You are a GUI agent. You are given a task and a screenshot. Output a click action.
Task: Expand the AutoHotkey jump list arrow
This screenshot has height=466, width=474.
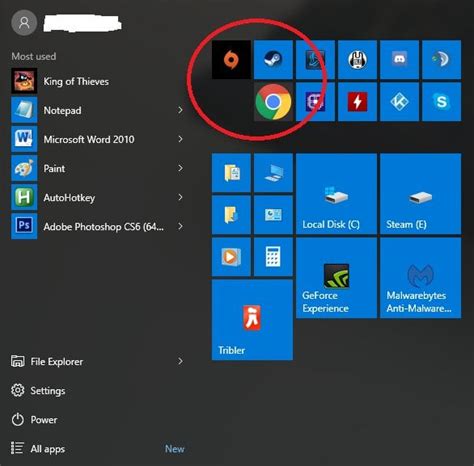click(x=180, y=197)
